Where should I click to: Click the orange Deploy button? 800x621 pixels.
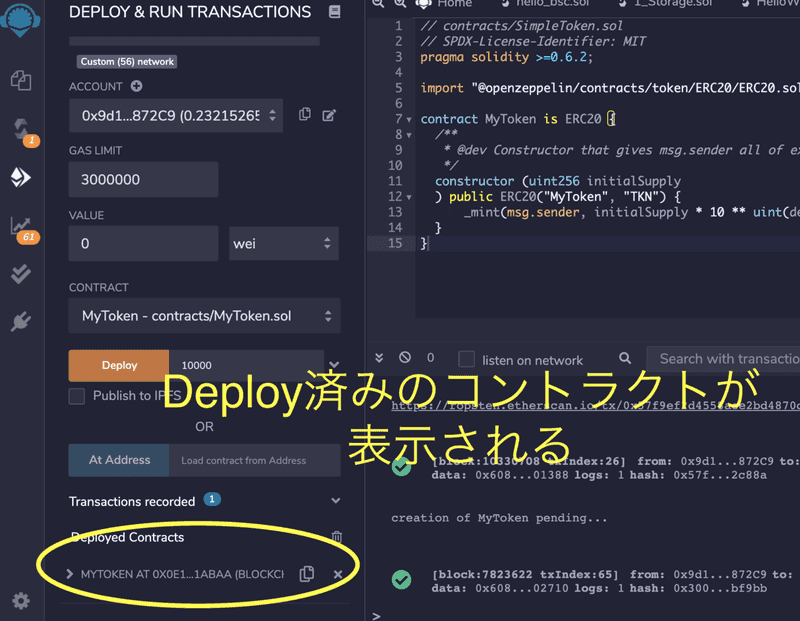click(119, 365)
